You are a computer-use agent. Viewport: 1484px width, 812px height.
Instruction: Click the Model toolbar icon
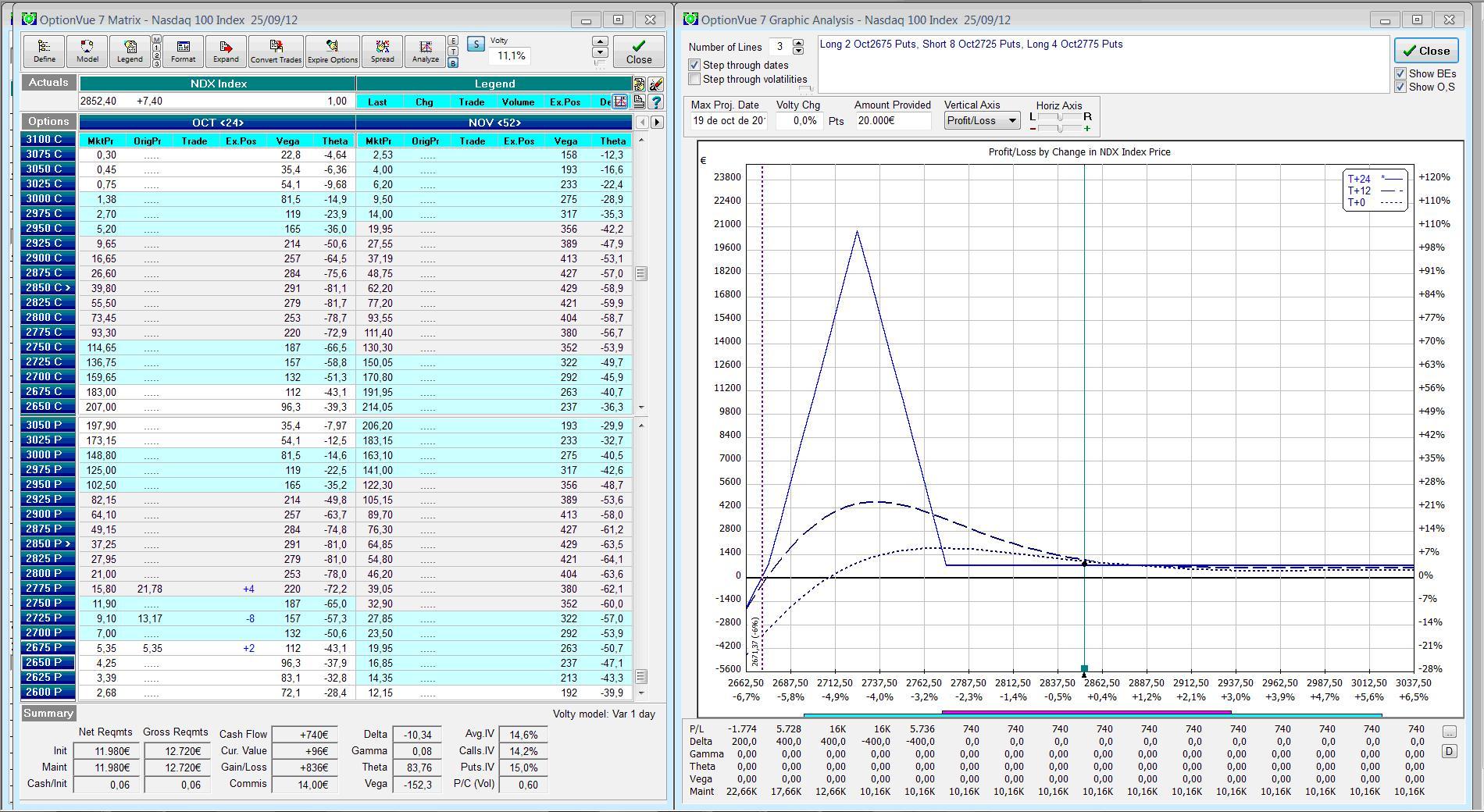pyautogui.click(x=87, y=51)
